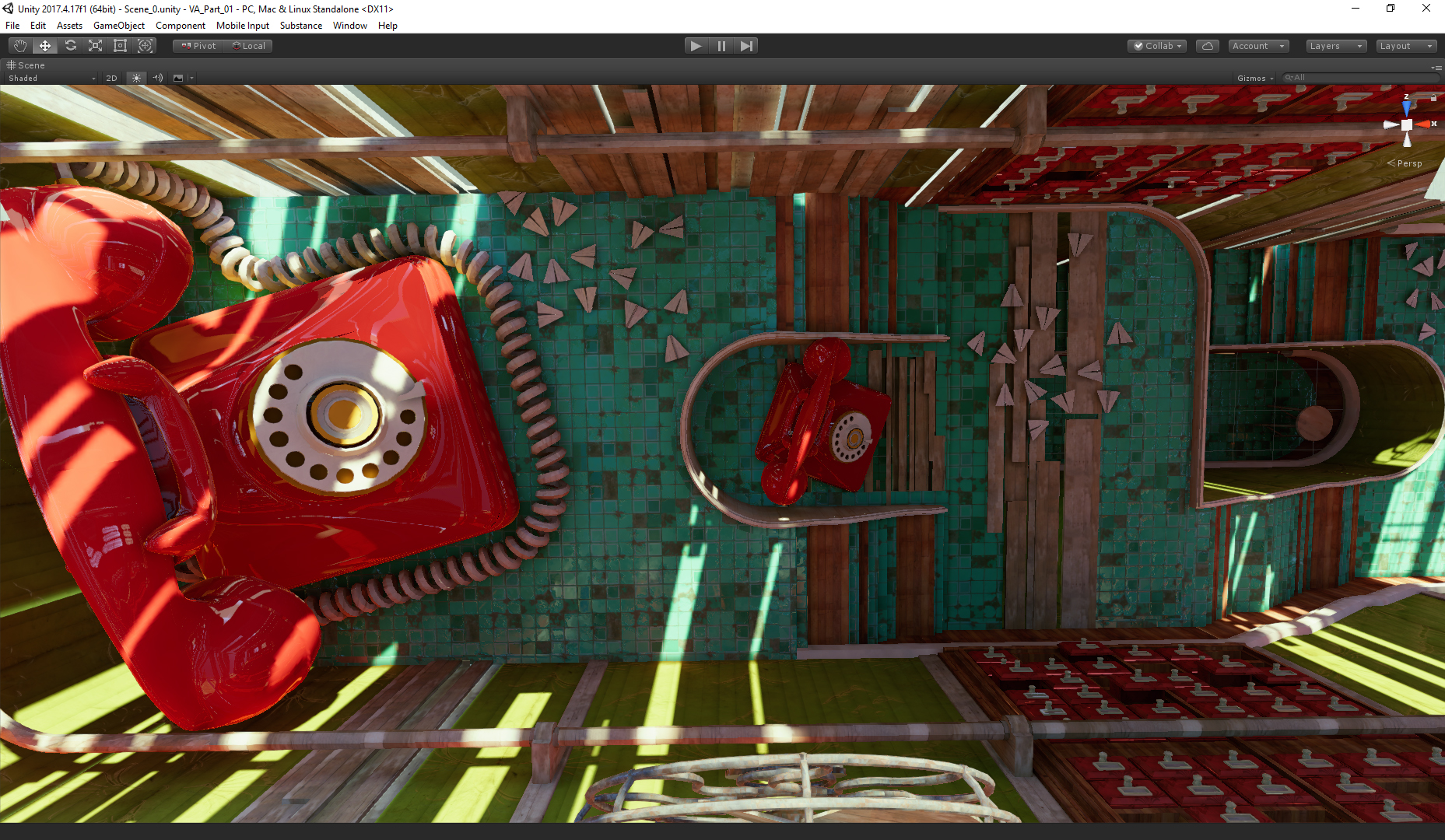Close the Unity window
Screen dimensions: 1445x840
1426,9
